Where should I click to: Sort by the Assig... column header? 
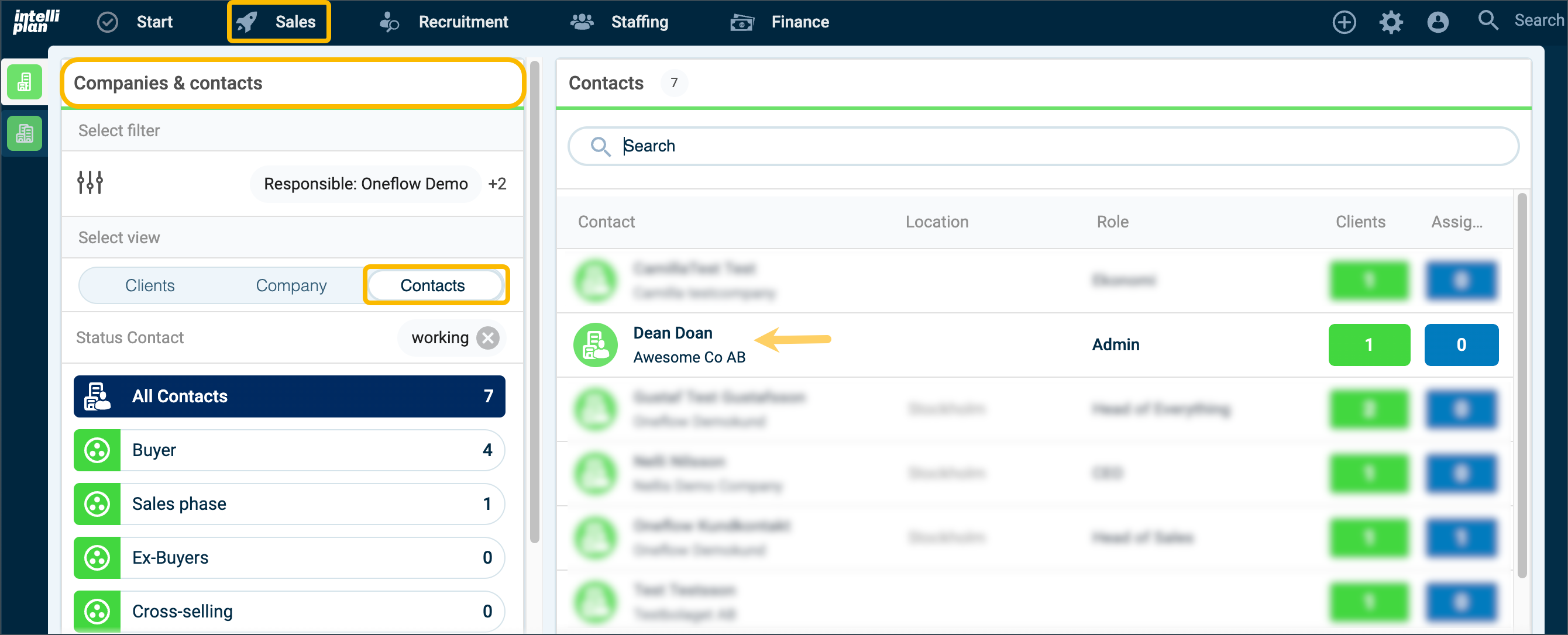1457,222
